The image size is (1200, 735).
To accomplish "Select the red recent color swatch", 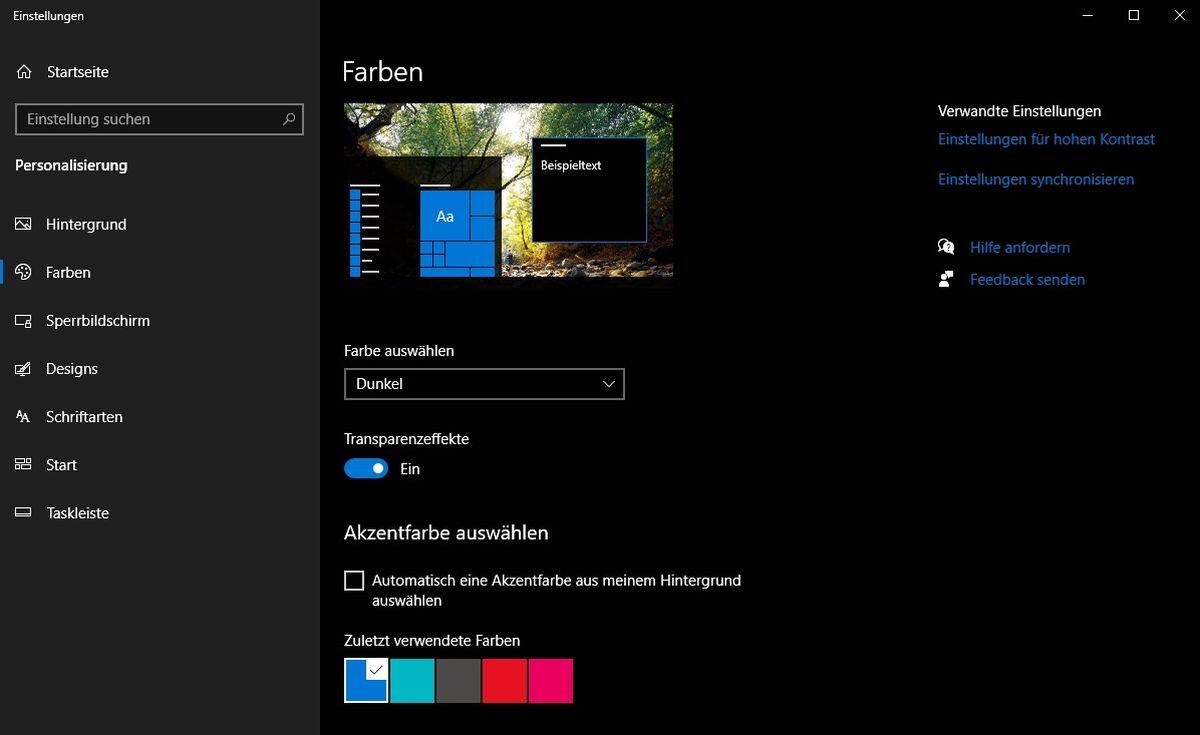I will [x=504, y=680].
